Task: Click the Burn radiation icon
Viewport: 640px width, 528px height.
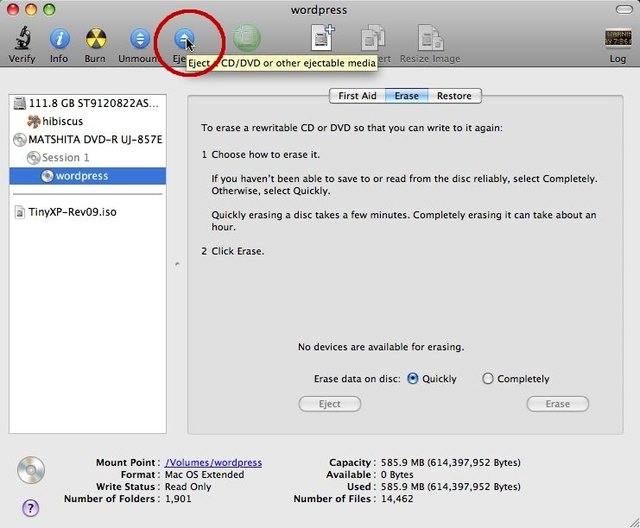Action: pos(96,39)
